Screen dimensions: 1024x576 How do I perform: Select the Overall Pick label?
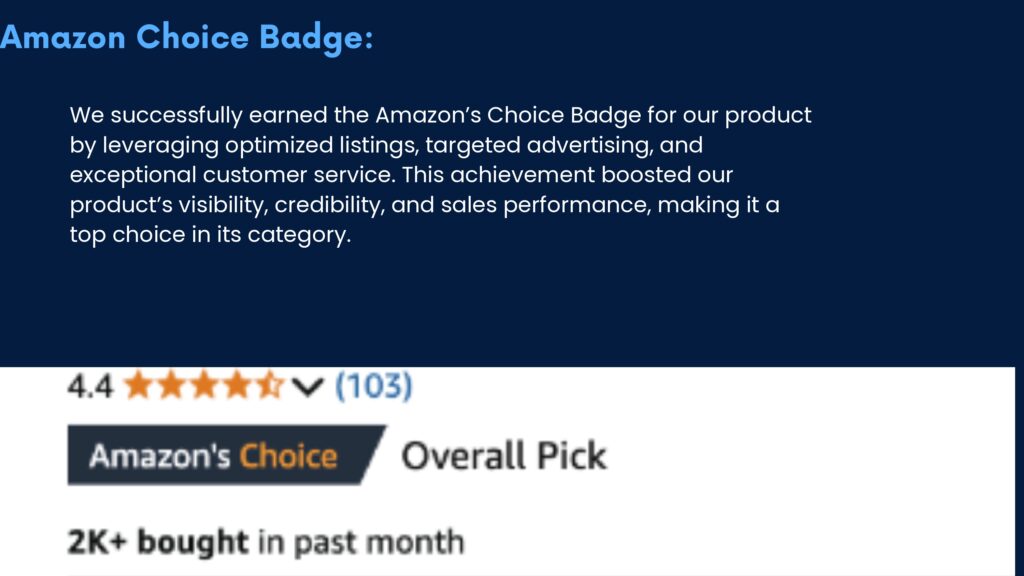504,456
